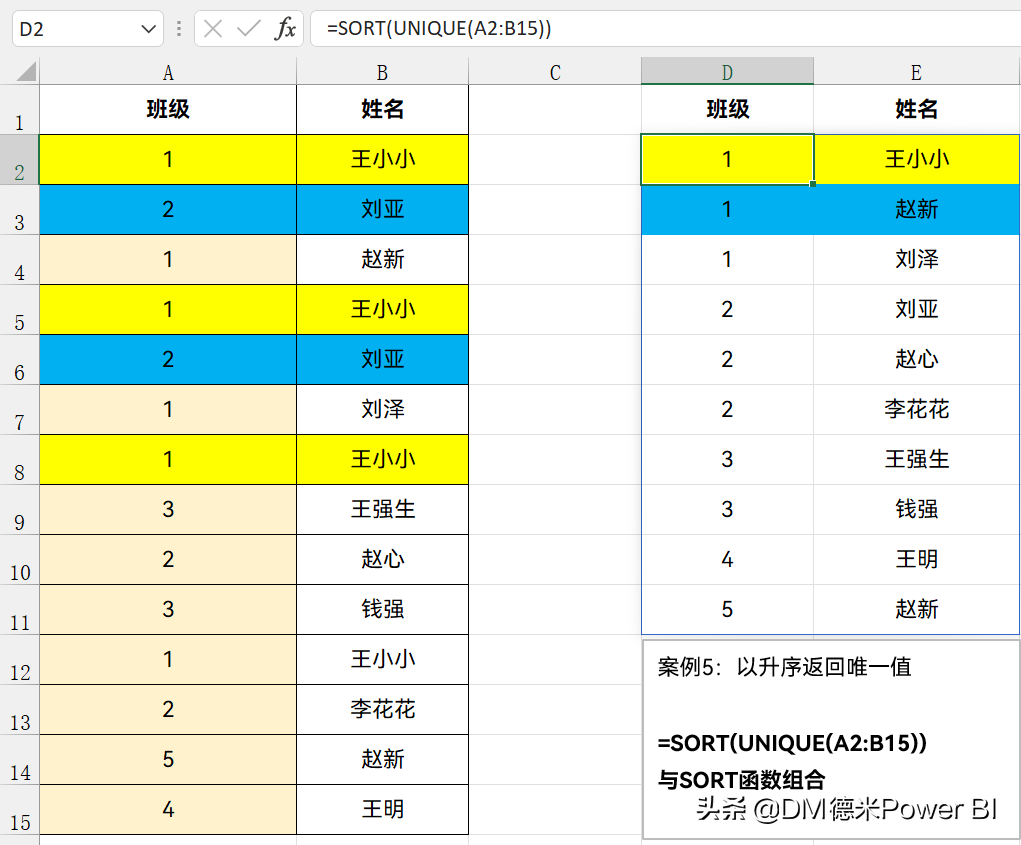The width and height of the screenshot is (1021, 845).
Task: Select row 3 header
Action: coord(20,210)
